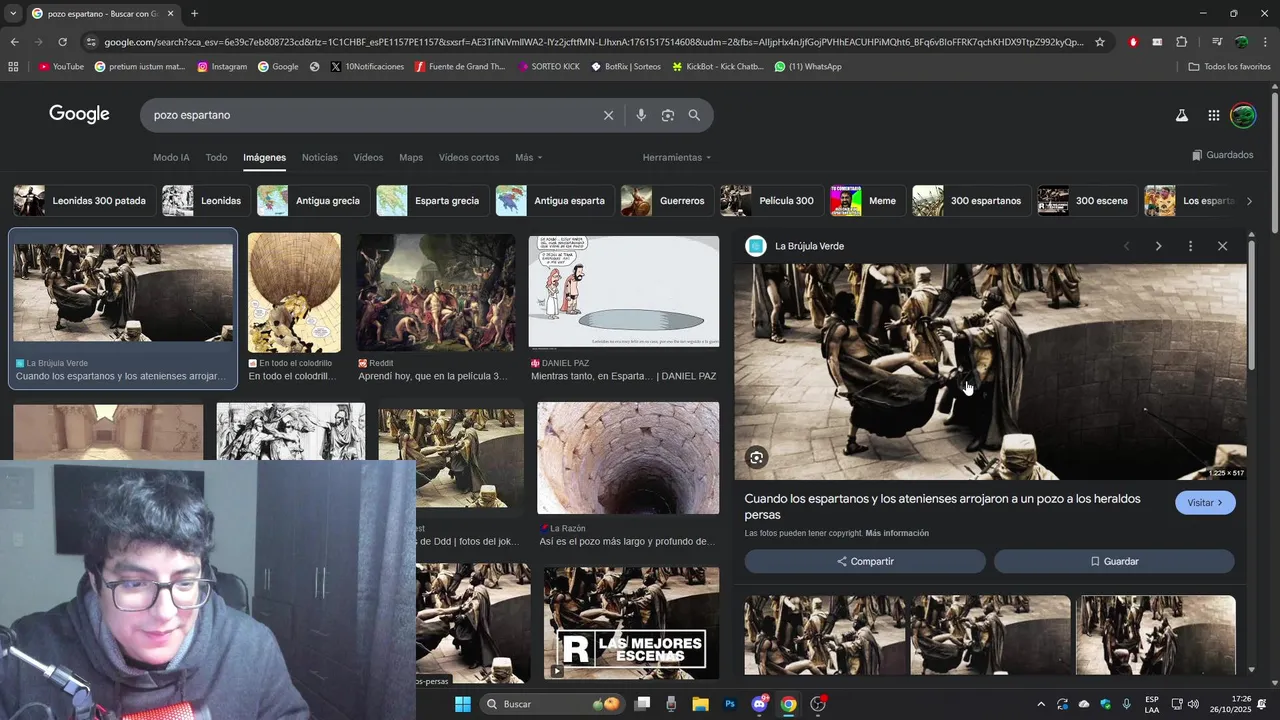Open Todos los favoritos folder

1229,67
